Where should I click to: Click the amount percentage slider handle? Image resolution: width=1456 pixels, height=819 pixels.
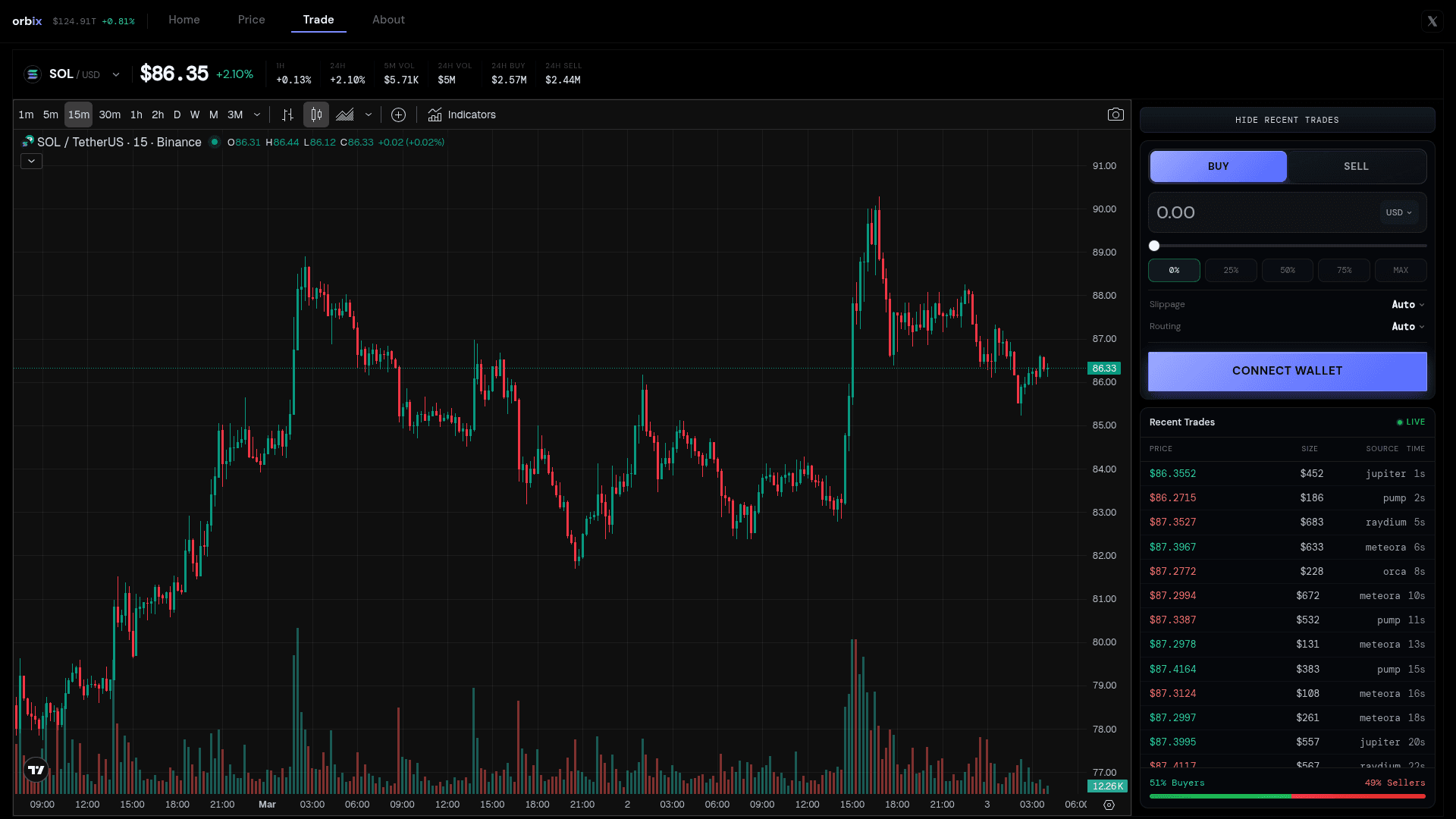[x=1154, y=246]
